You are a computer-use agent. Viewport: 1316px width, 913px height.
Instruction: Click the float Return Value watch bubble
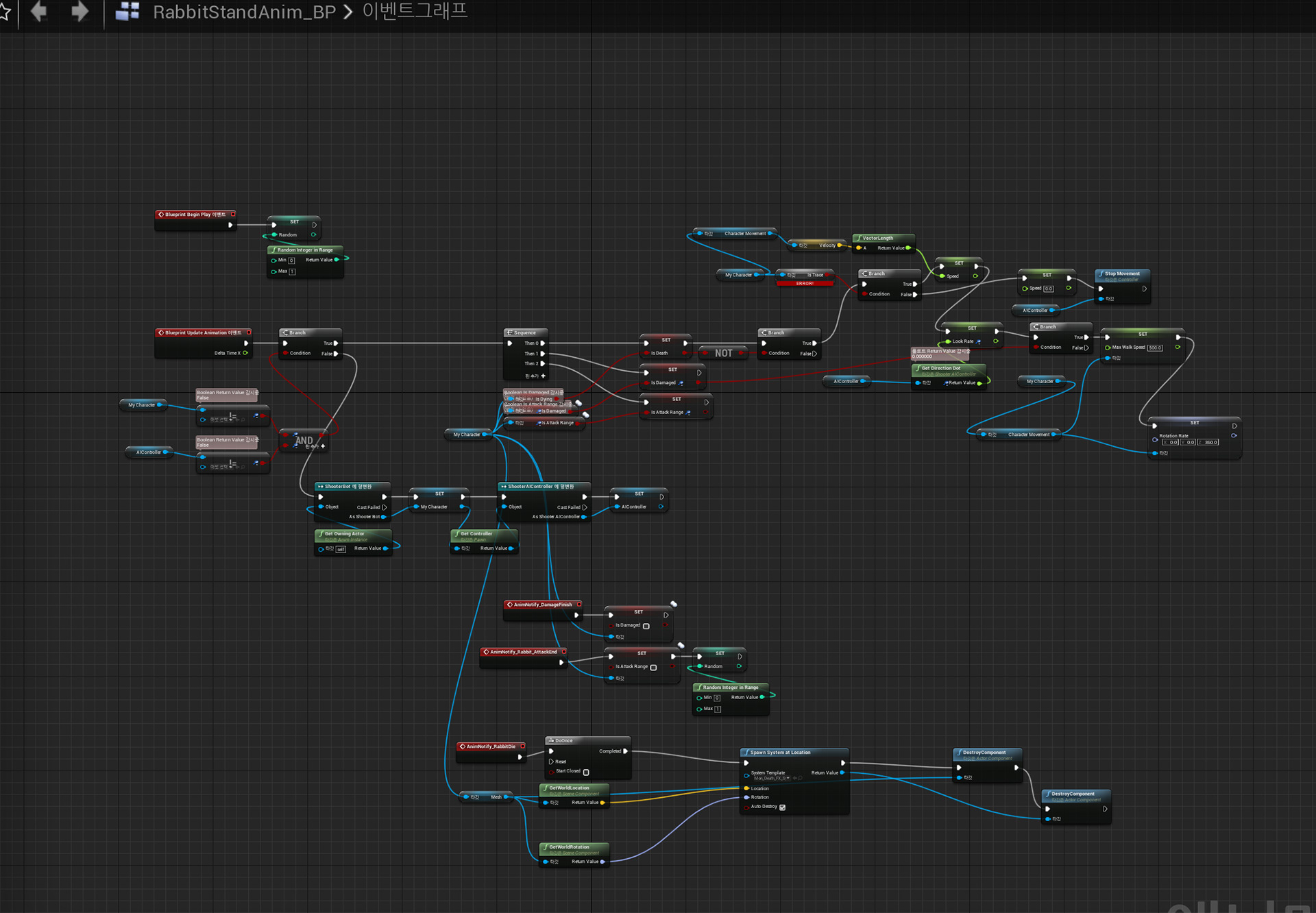(x=940, y=354)
